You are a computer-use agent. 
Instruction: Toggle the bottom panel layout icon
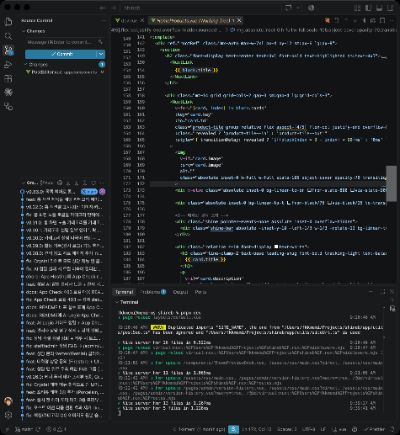click(379, 8)
